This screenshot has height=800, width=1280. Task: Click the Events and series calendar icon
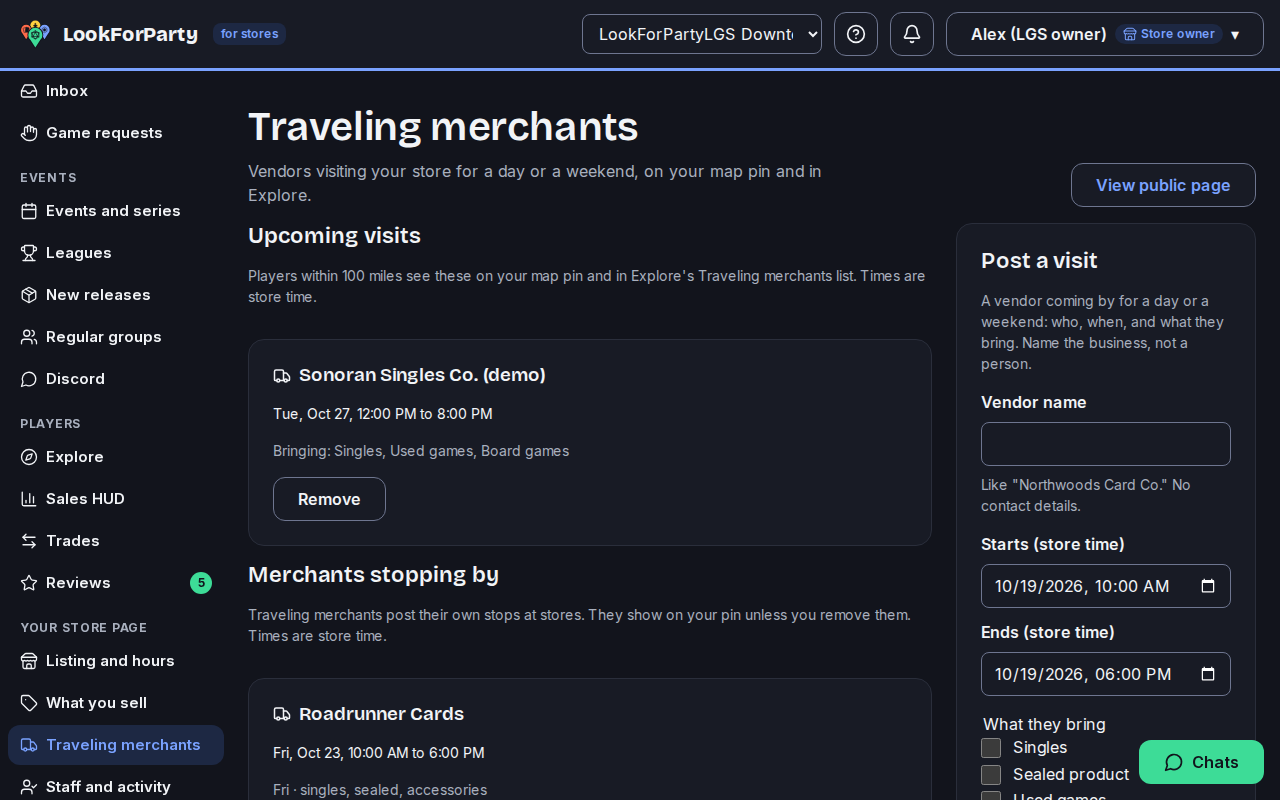[x=29, y=211]
